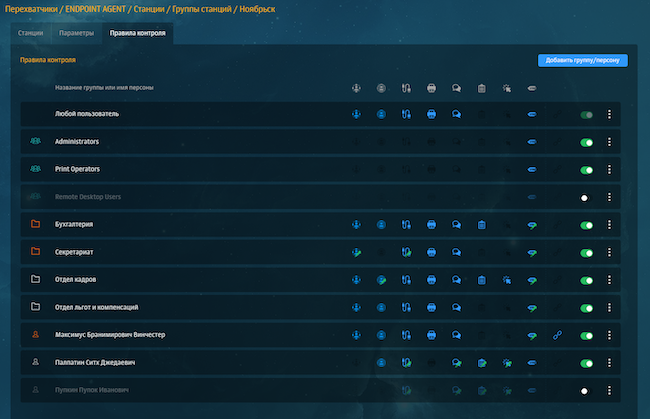The width and height of the screenshot is (650, 419).
Task: Click Ноябрьск breadcrumb item
Action: 257,9
